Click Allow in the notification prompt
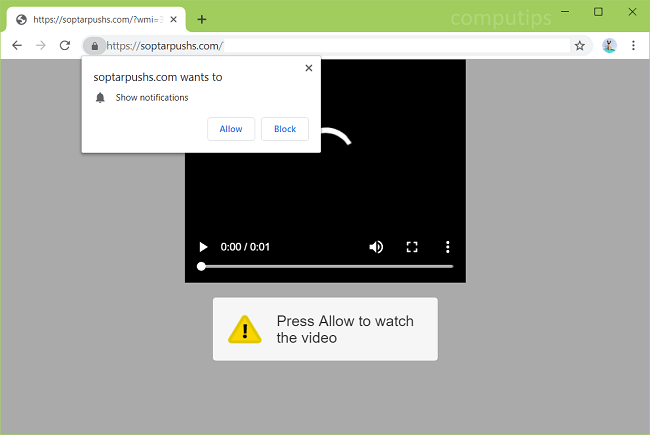 231,129
